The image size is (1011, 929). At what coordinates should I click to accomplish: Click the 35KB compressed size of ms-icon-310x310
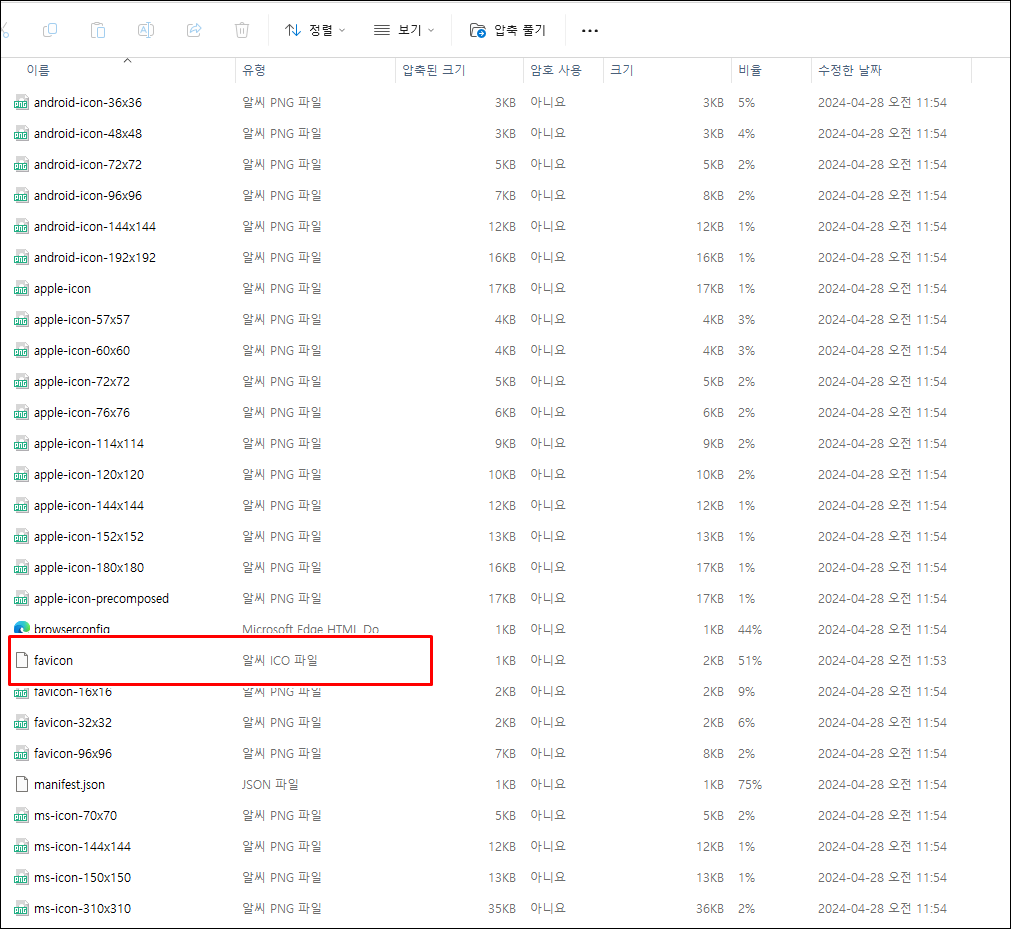[x=502, y=908]
